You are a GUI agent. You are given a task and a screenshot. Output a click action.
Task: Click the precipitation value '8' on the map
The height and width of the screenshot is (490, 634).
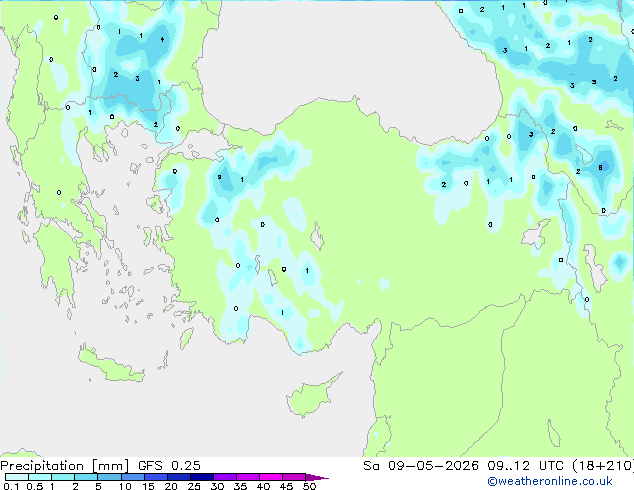point(600,167)
